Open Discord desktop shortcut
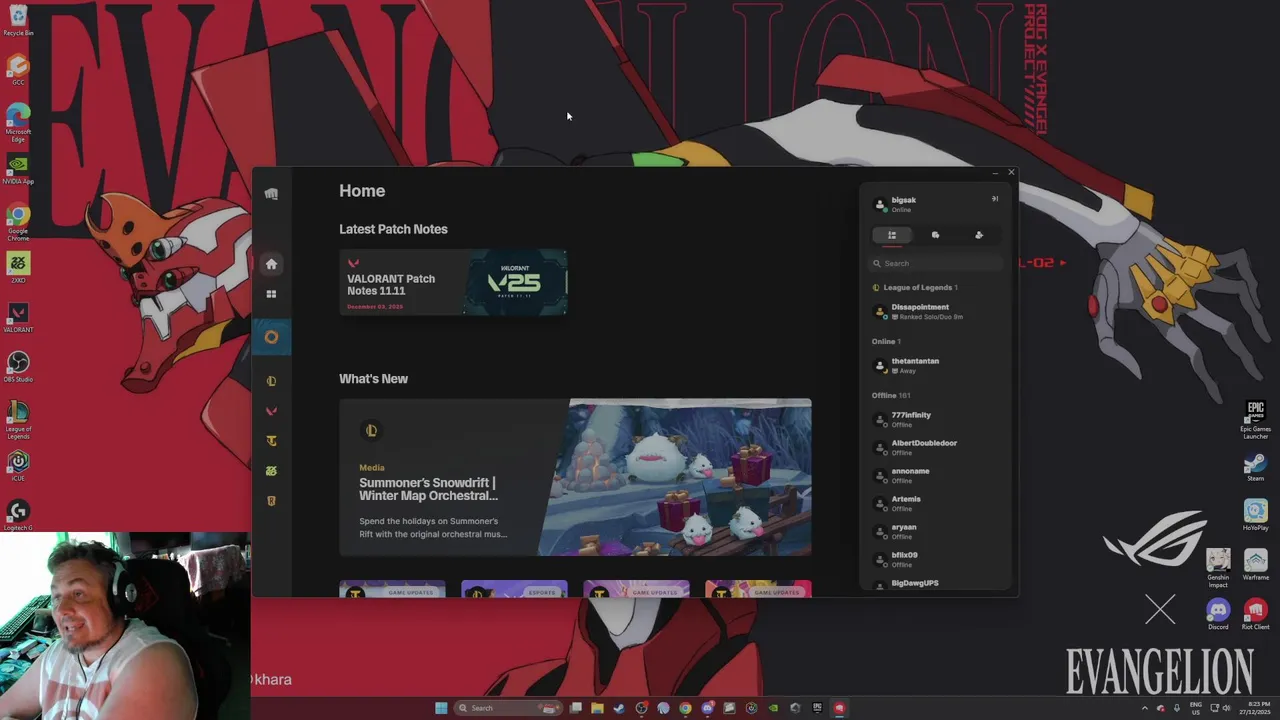 pyautogui.click(x=1218, y=614)
